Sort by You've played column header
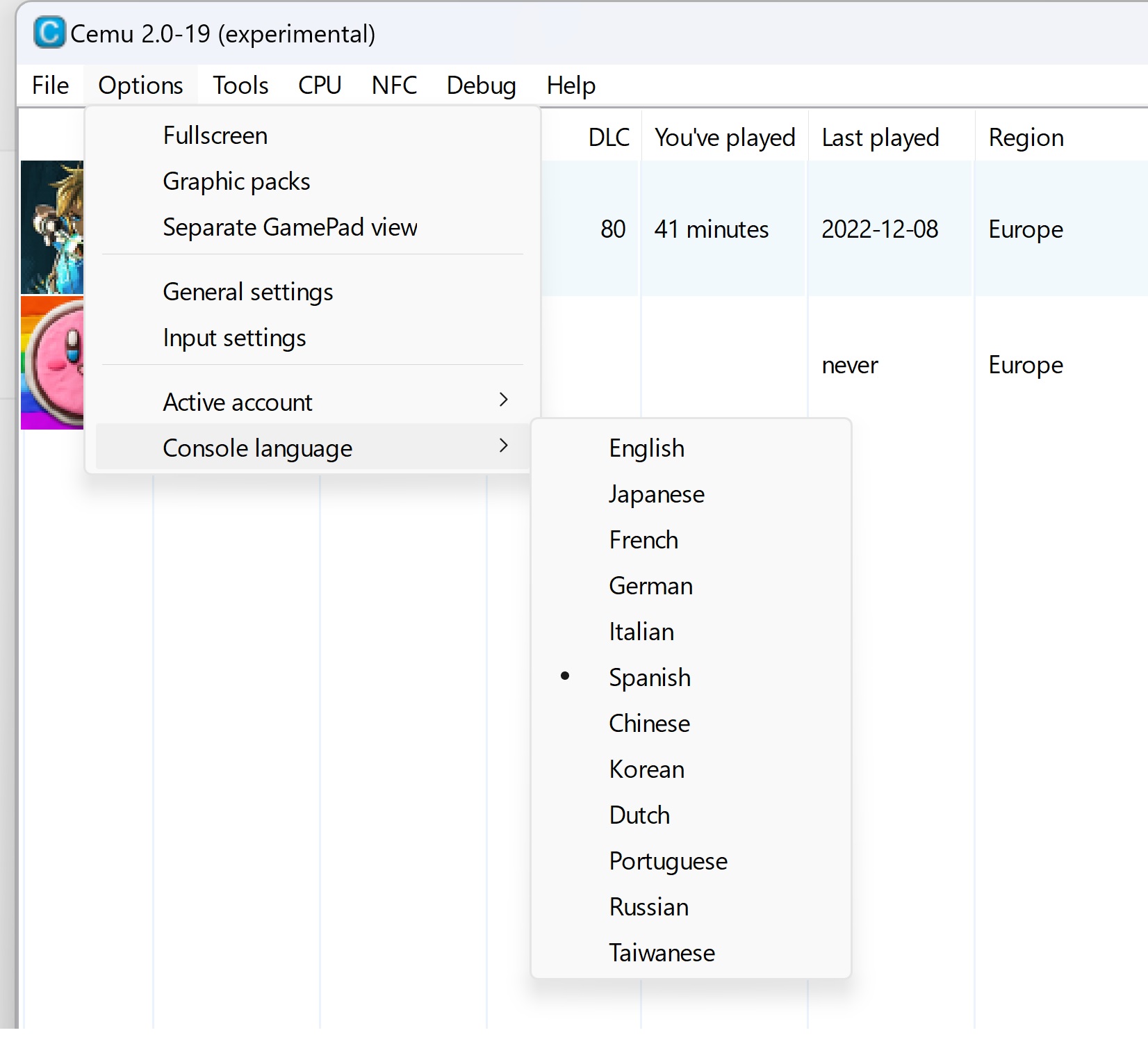The image size is (1148, 1060). [x=725, y=138]
